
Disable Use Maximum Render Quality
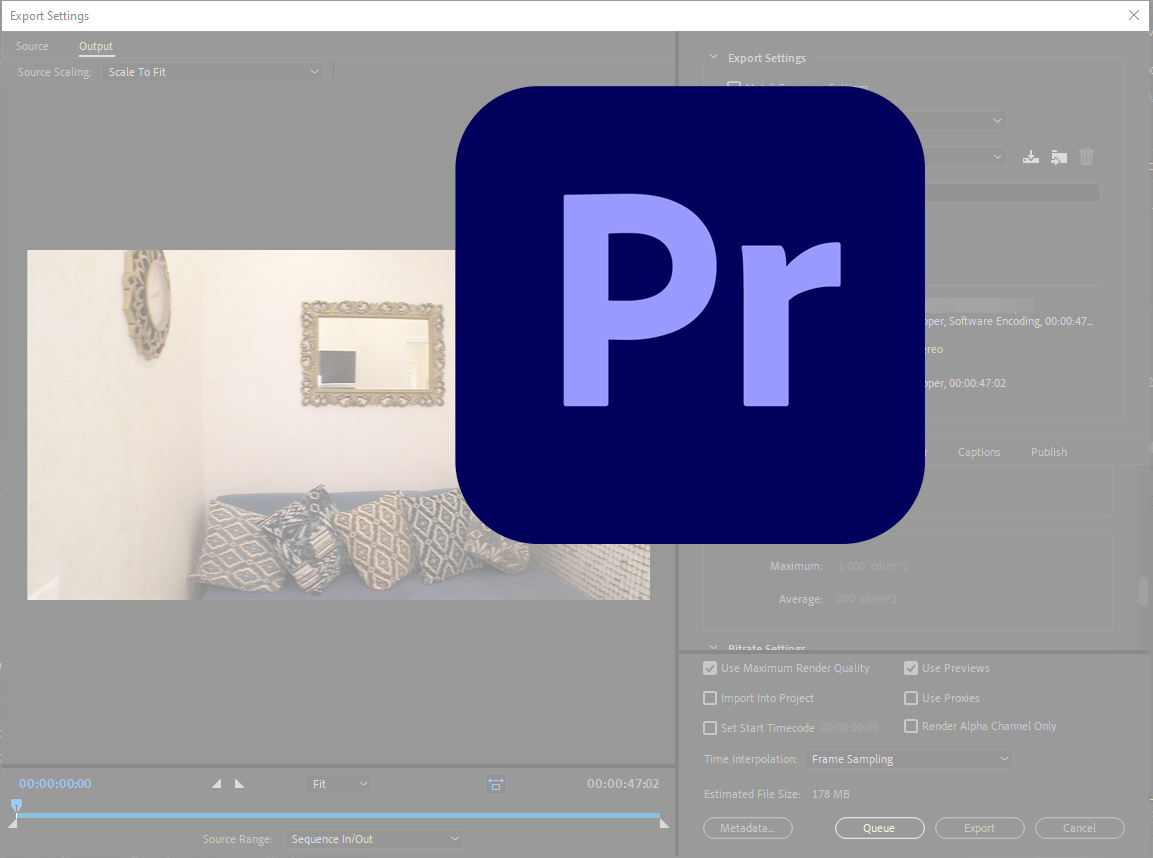[710, 668]
